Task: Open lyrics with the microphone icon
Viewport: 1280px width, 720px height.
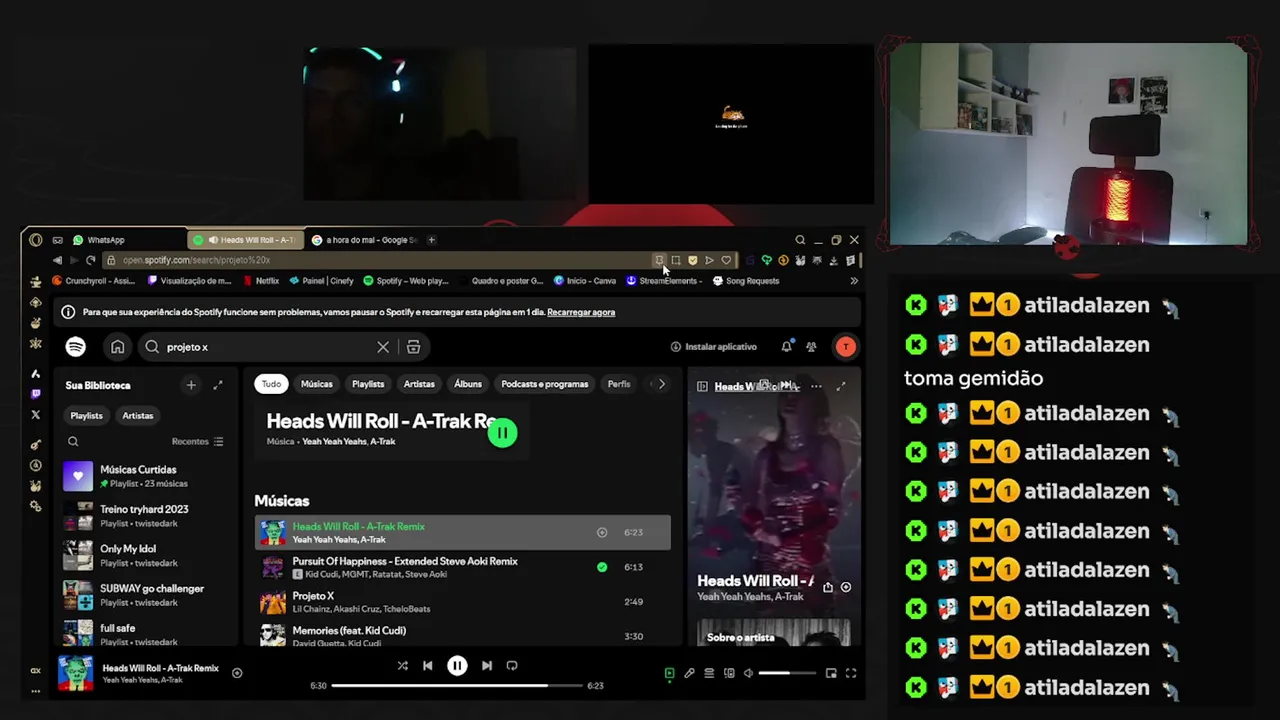Action: [689, 674]
